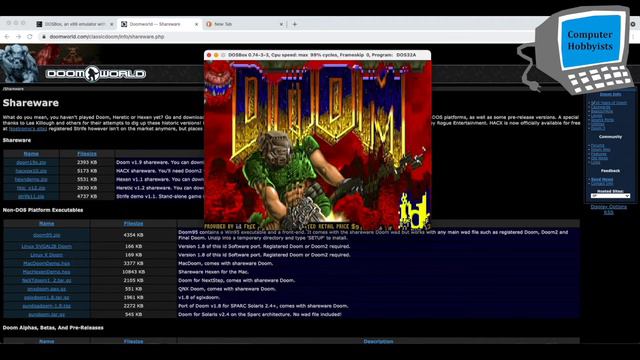The height and width of the screenshot is (360, 640).
Task: Download the HACX shareware zip link
Action: (31, 171)
